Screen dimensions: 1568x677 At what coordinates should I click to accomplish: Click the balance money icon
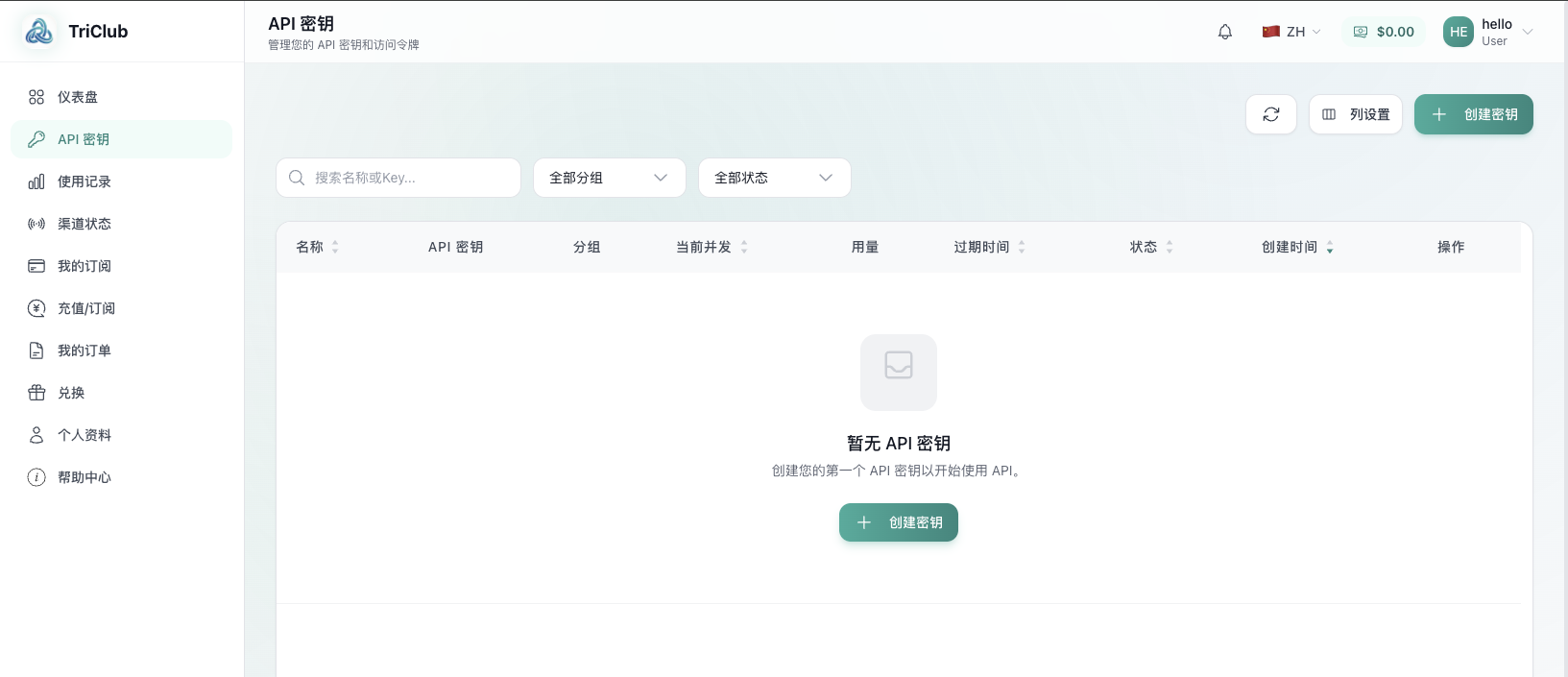[x=1361, y=32]
